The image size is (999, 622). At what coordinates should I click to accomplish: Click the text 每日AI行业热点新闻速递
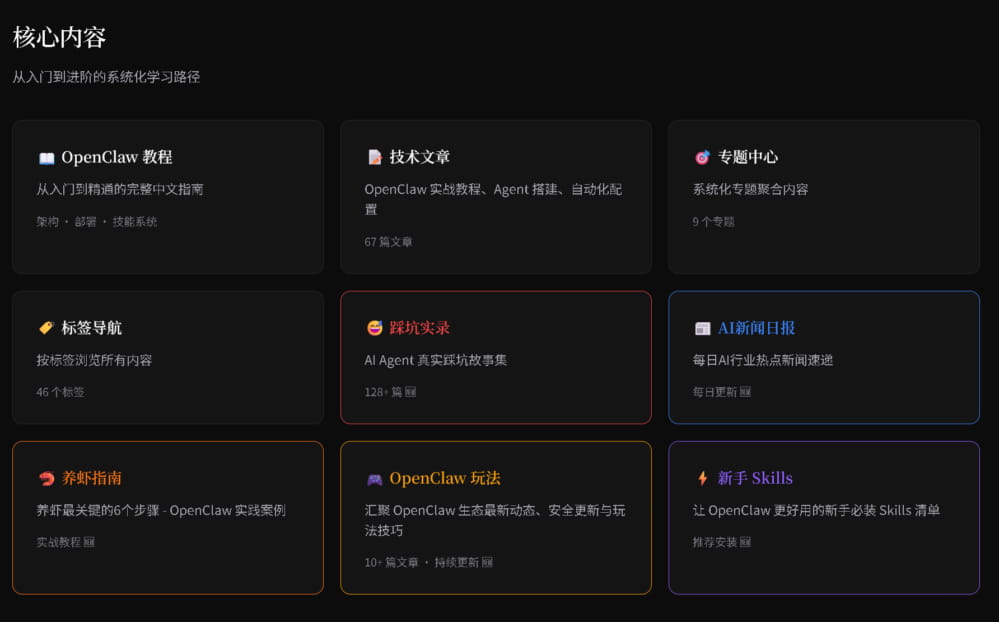763,360
